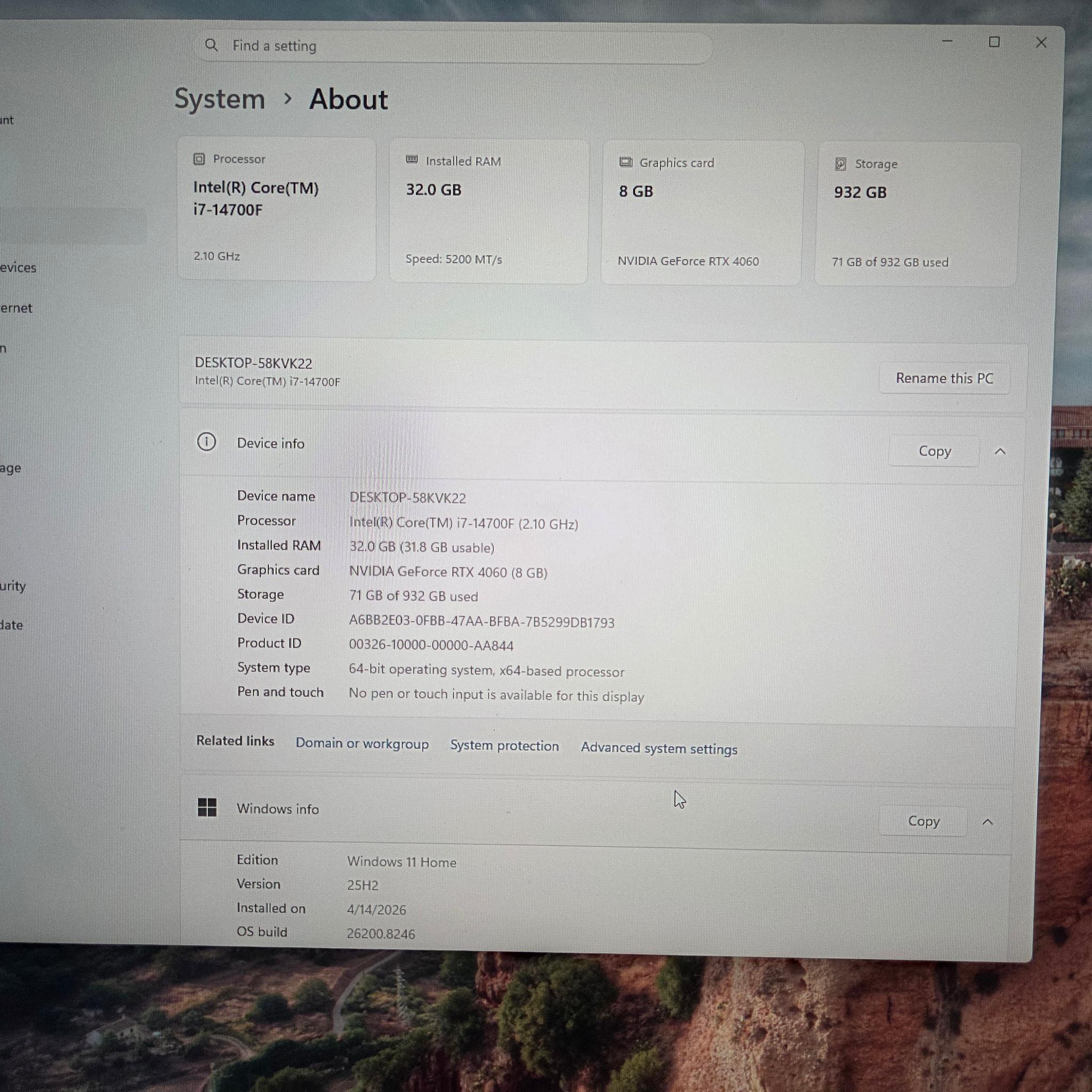1092x1092 pixels.
Task: Click '71 GB of 932 GB used' on Storage card
Action: (890, 262)
